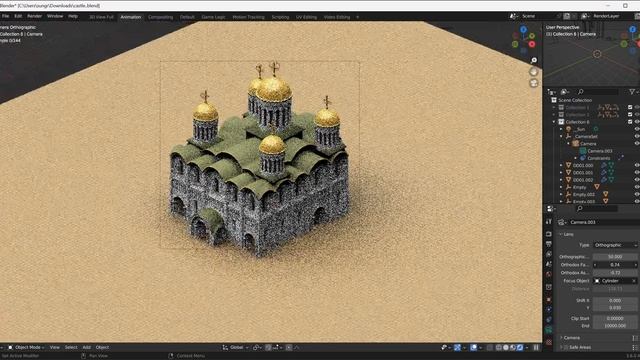This screenshot has width=640, height=360.
Task: Toggle Collection 6 exclude checkbox
Action: 630,122
